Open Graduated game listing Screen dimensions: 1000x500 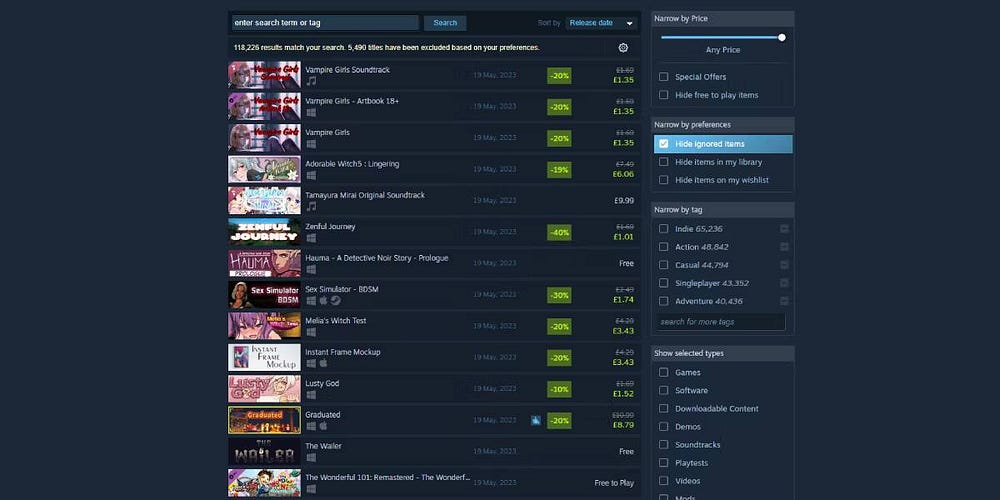tap(434, 420)
